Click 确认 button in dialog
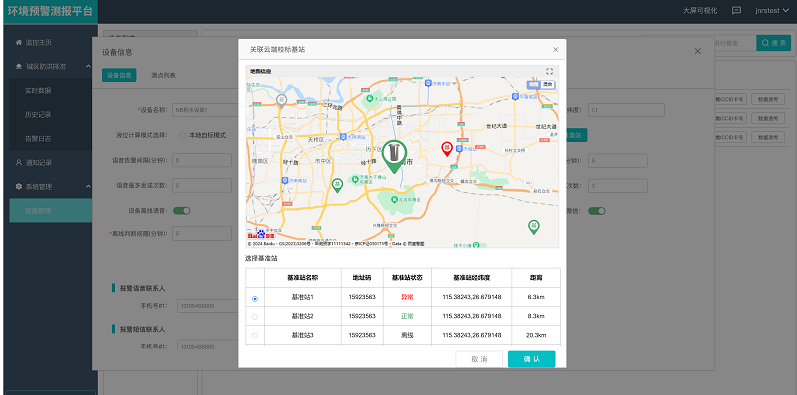 click(532, 359)
